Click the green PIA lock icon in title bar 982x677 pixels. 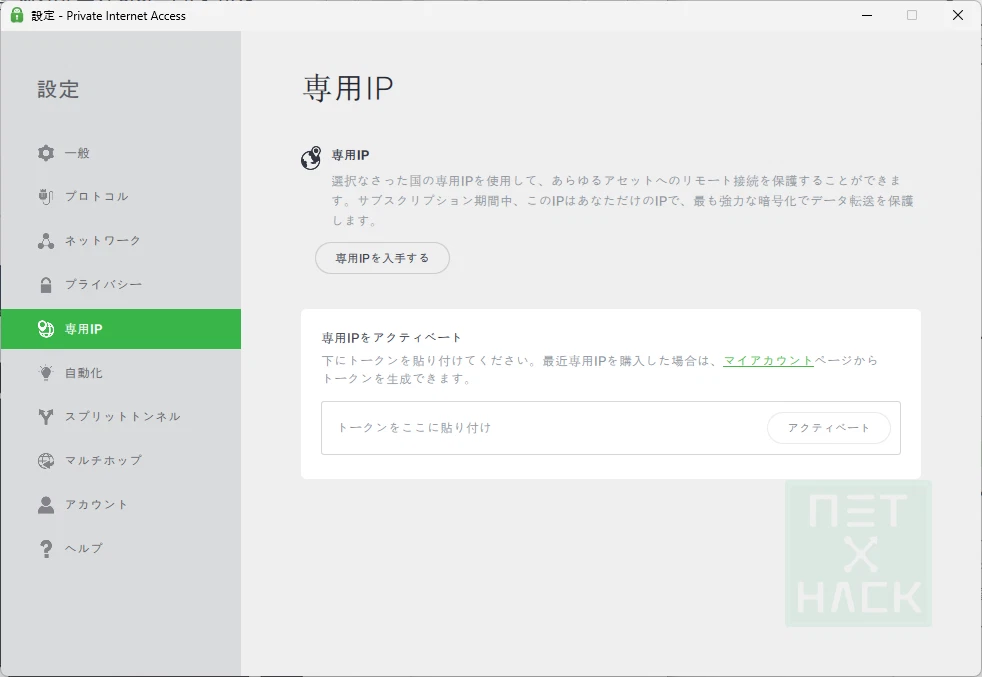point(16,15)
